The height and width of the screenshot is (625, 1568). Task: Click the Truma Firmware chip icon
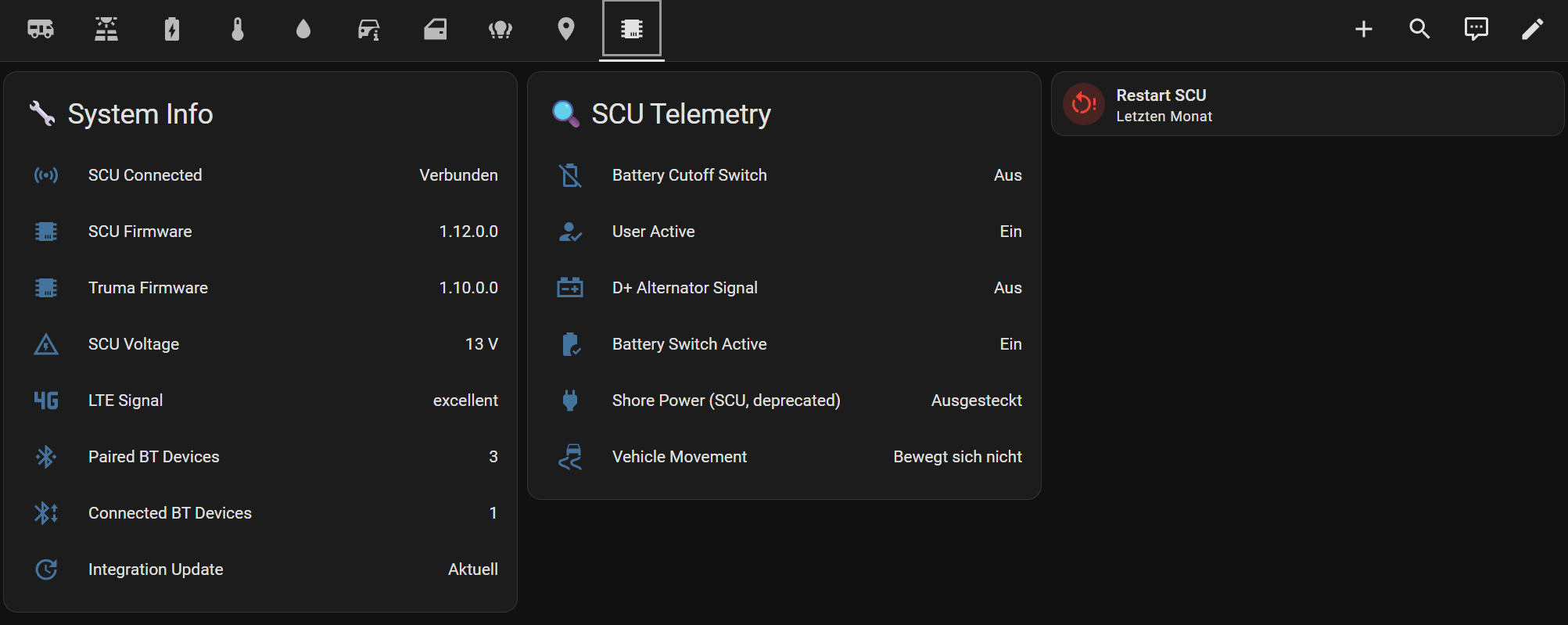click(x=46, y=288)
